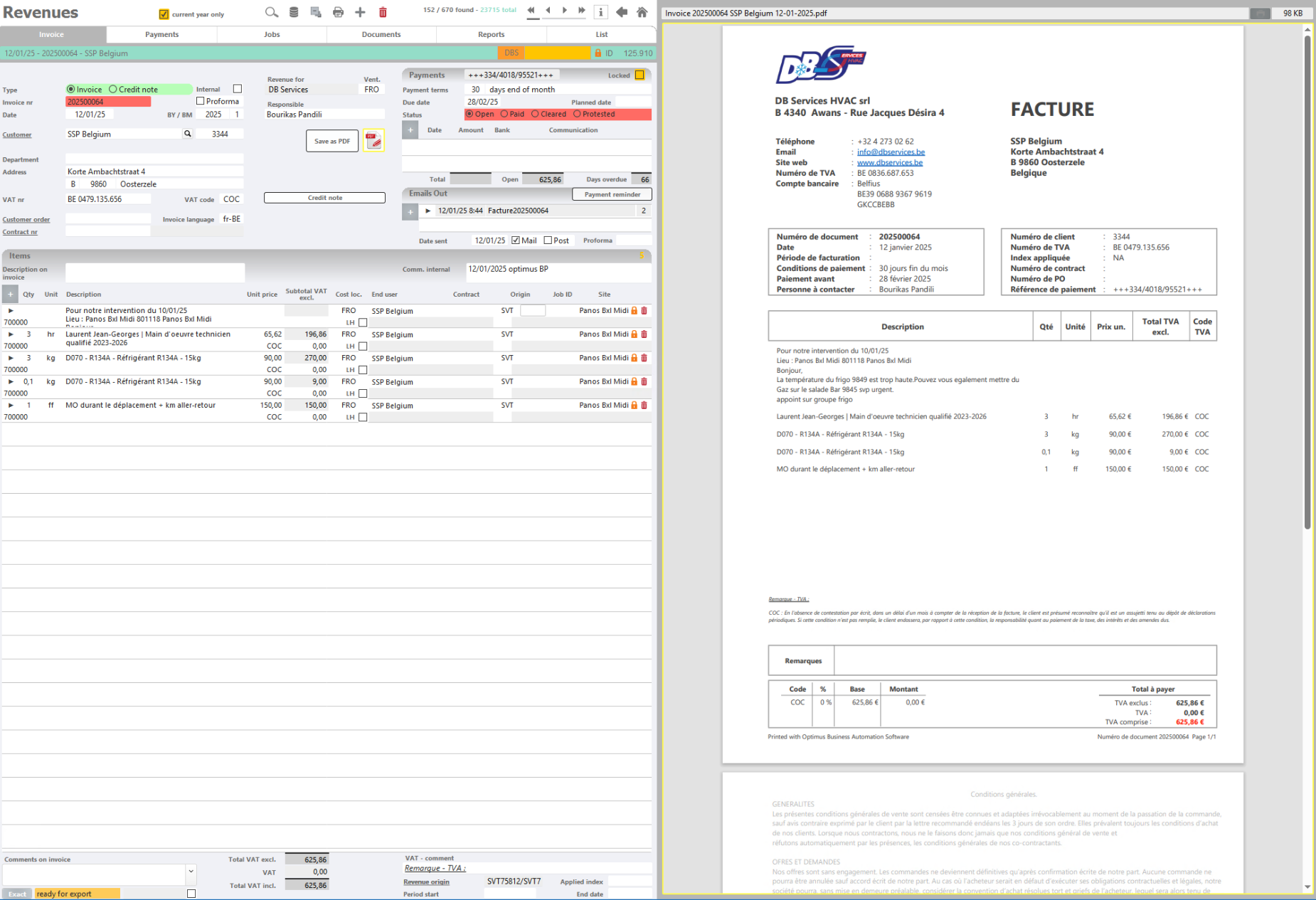
Task: Toggle the Proforma checkbox
Action: [201, 101]
